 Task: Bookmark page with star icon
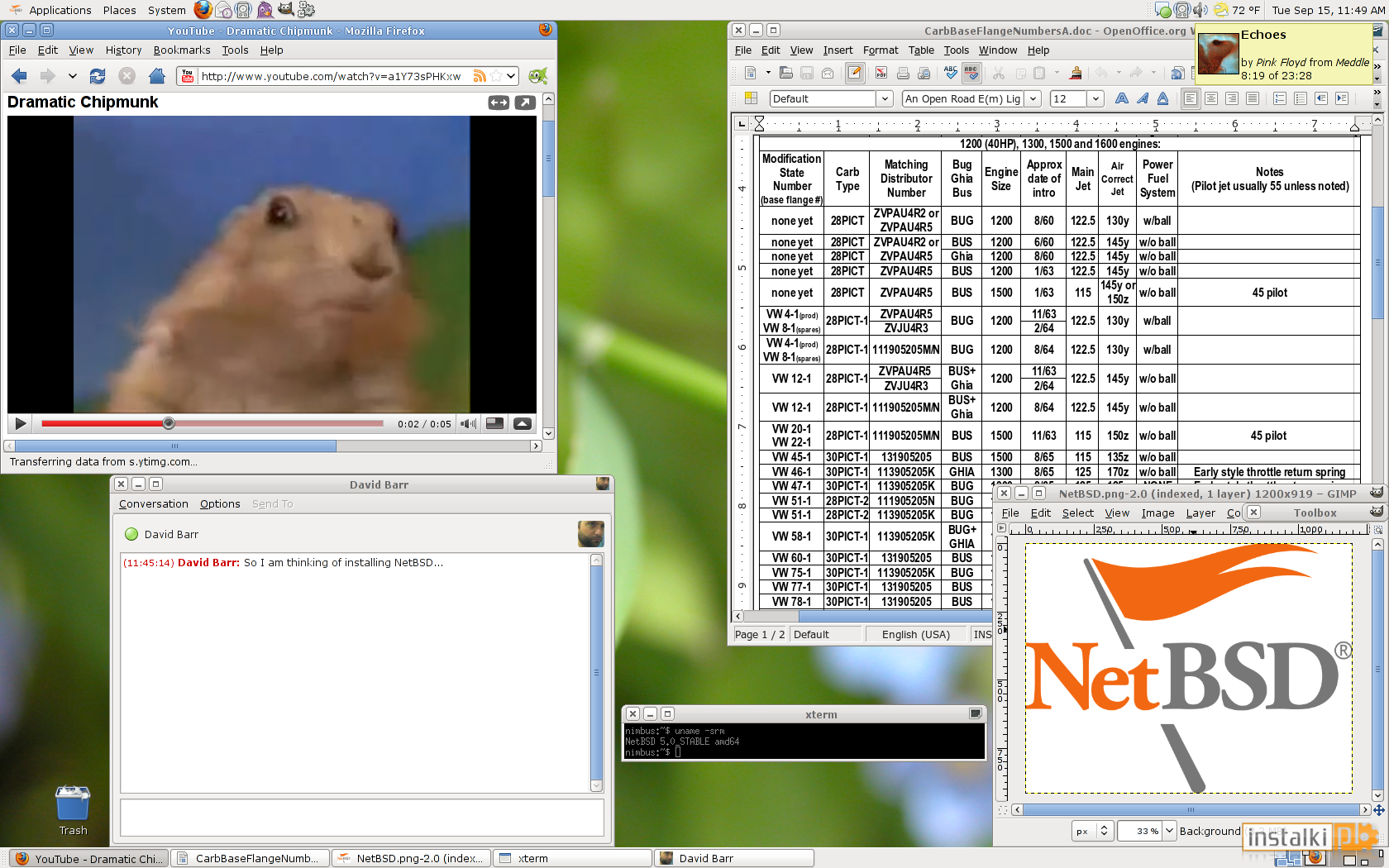click(x=495, y=76)
